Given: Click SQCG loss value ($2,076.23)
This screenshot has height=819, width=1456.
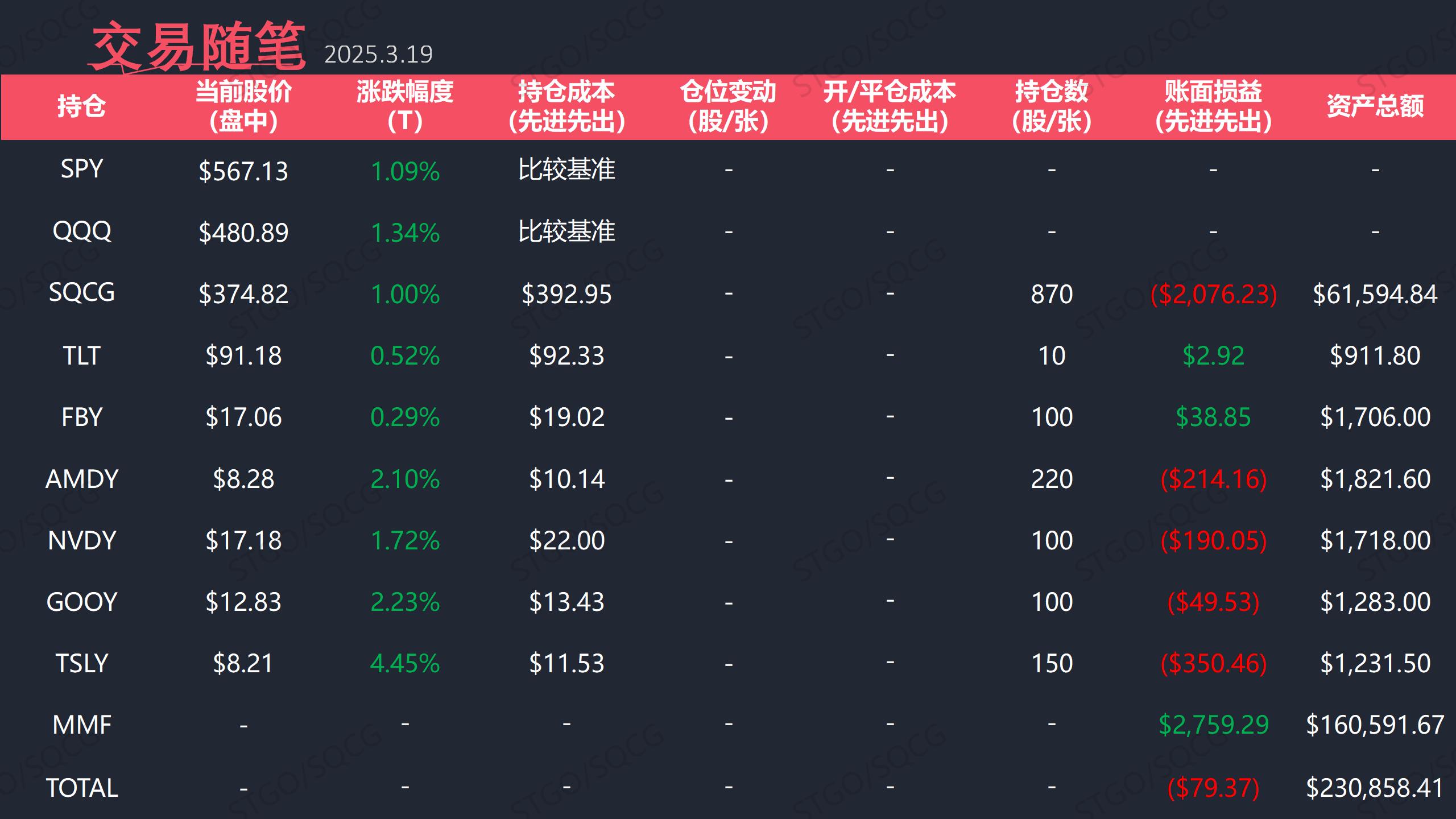Looking at the screenshot, I should (x=1213, y=294).
